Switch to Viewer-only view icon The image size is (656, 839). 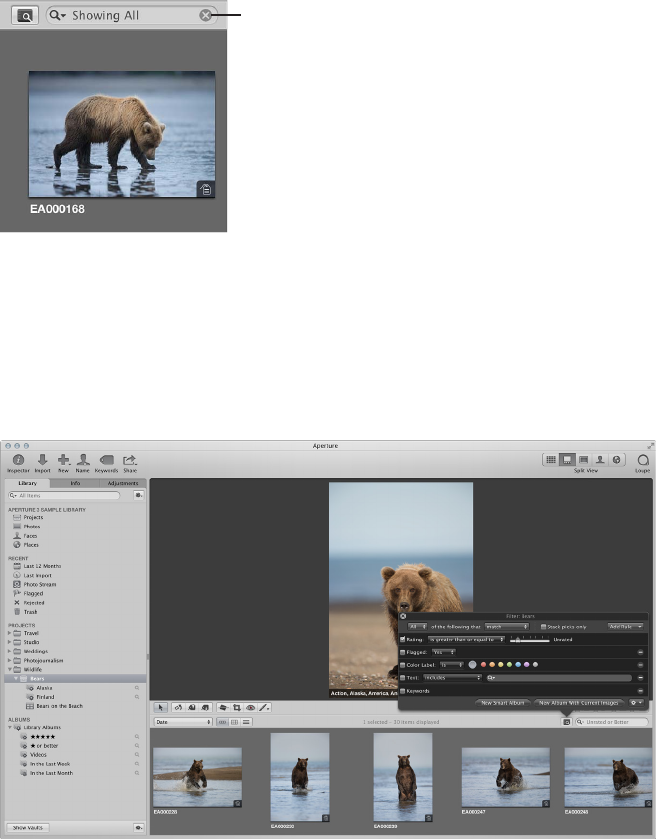[584, 460]
